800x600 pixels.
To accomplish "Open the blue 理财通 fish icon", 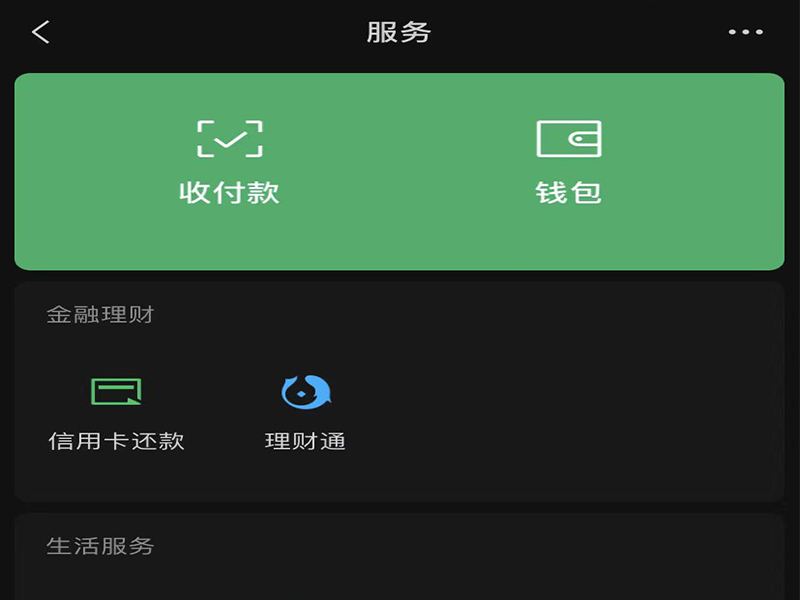I will [306, 392].
